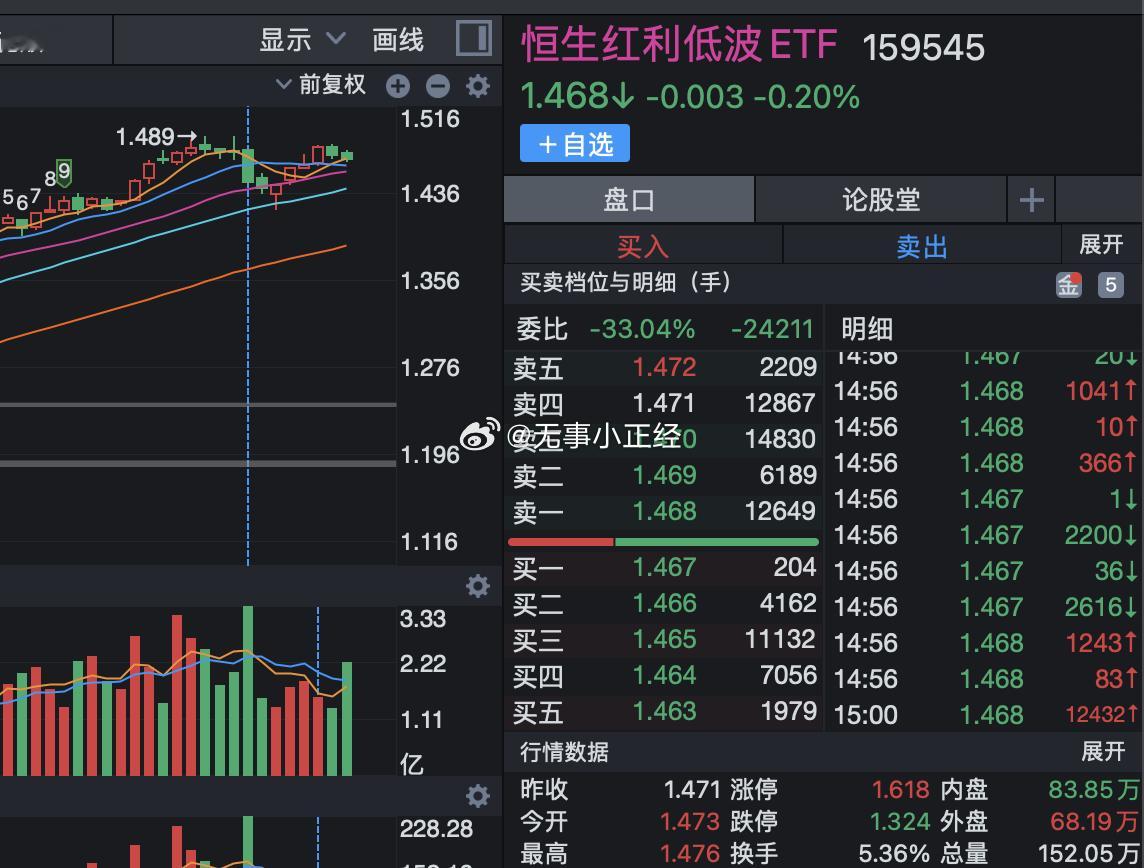
Task: Click the trade detail row with 2200 lots
Action: coord(985,535)
